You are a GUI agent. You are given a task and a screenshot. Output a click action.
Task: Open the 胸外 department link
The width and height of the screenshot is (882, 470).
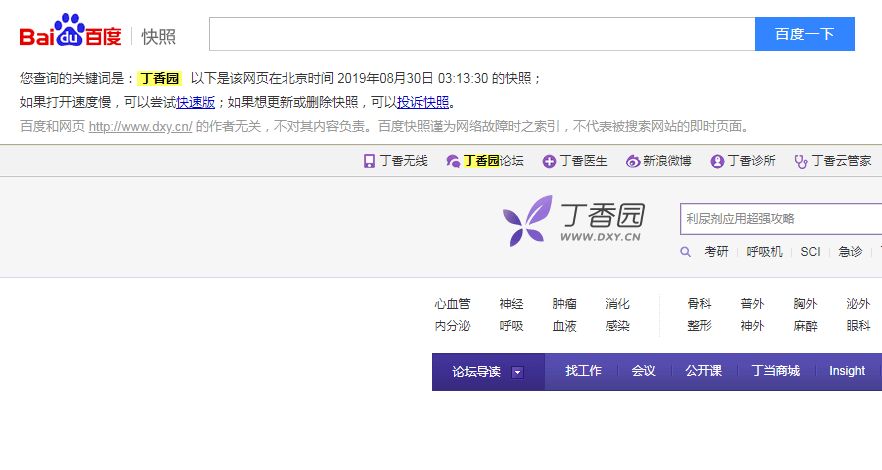pyautogui.click(x=805, y=304)
